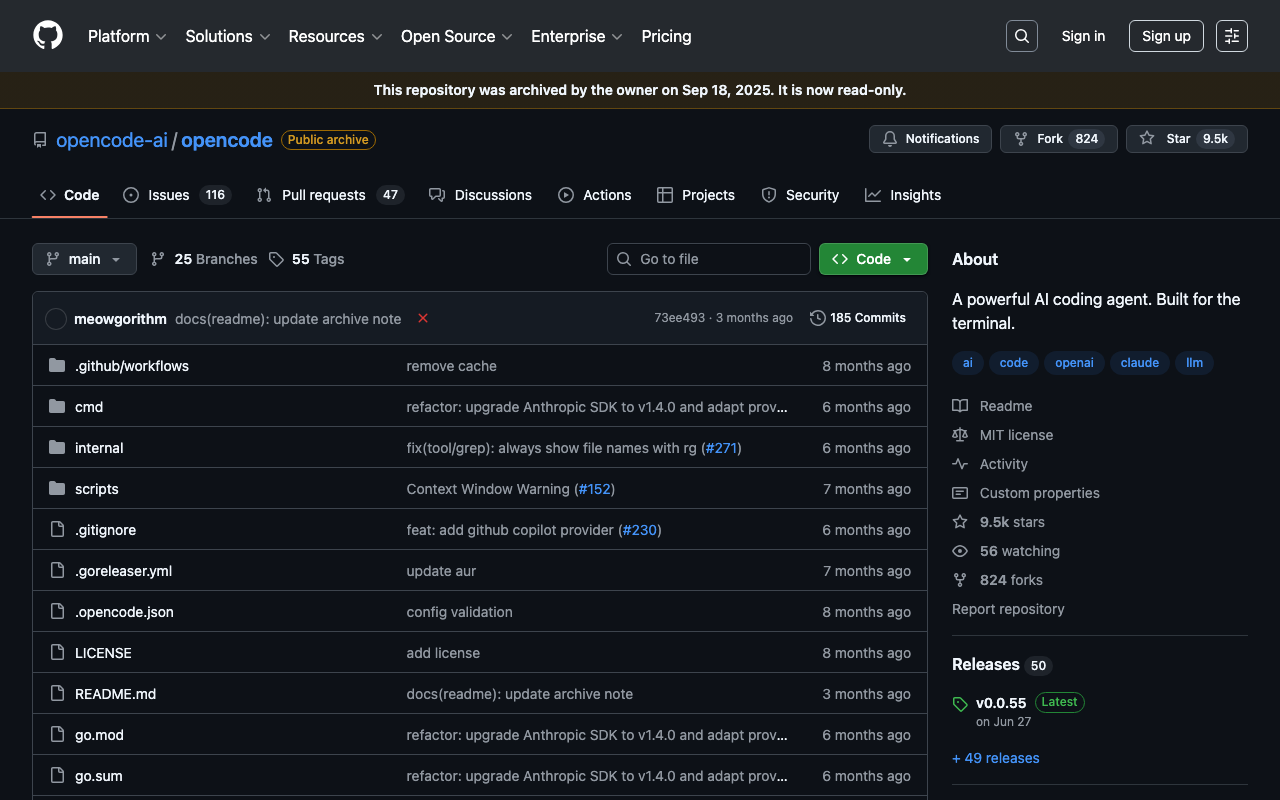Expand the Platform navigation menu
Image resolution: width=1280 pixels, height=800 pixels.
(127, 36)
